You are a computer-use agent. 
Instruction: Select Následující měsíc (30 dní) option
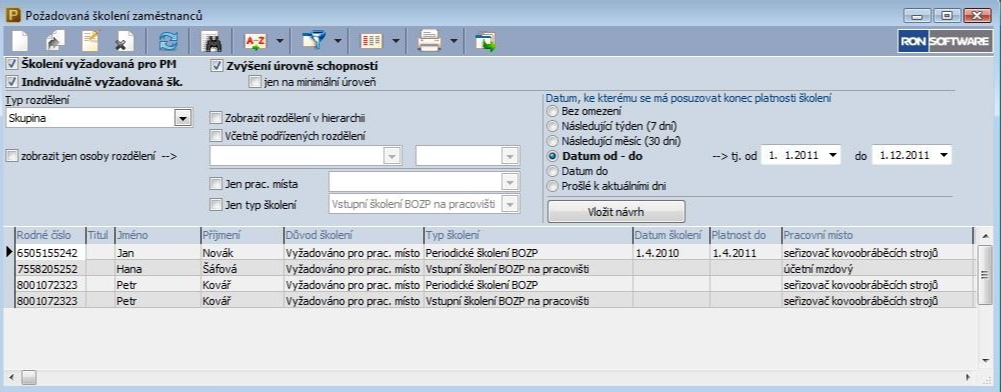pyautogui.click(x=553, y=140)
